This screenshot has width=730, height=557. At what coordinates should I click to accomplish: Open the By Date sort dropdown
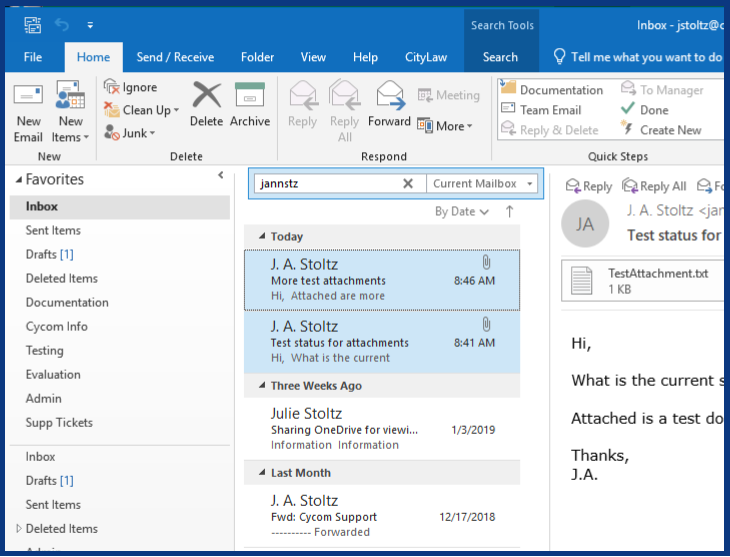(461, 211)
